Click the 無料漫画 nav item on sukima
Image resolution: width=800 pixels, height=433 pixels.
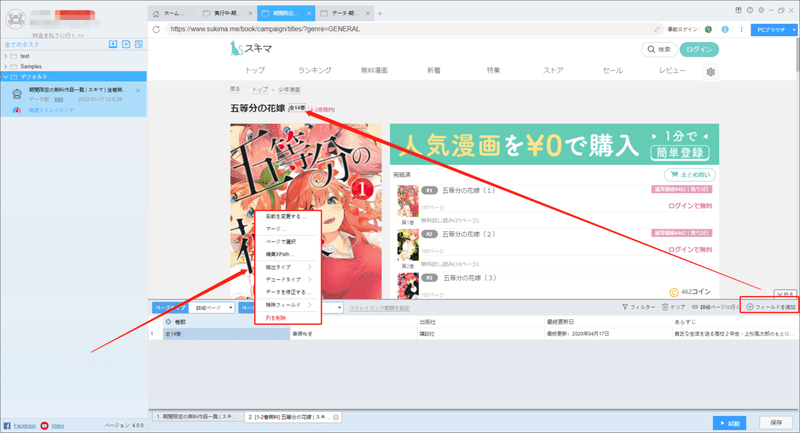pos(374,70)
